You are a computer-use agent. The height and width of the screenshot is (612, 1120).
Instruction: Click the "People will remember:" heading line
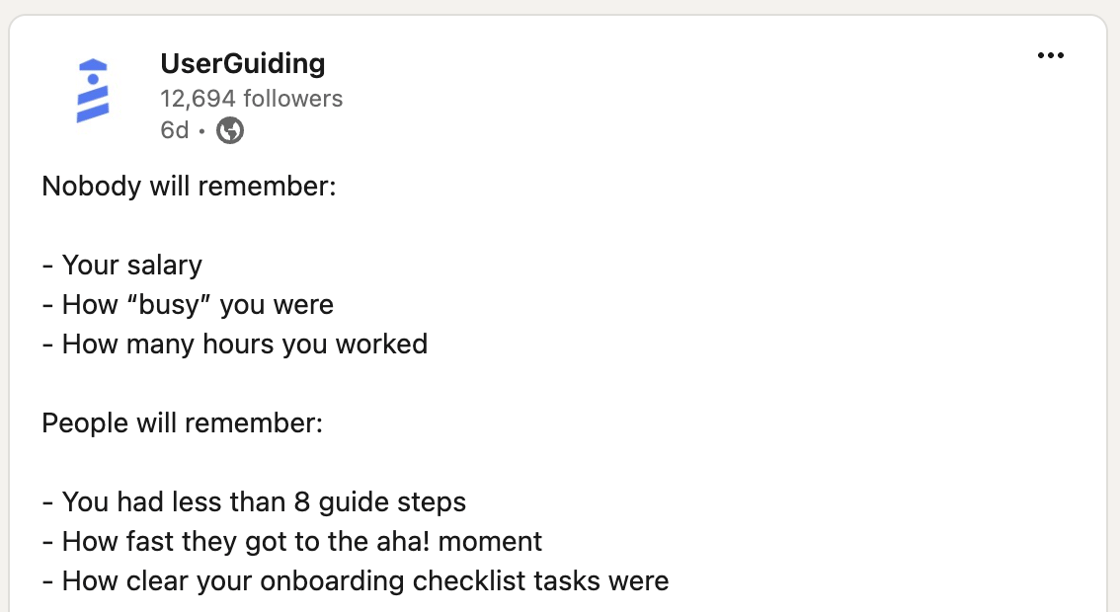tap(182, 423)
